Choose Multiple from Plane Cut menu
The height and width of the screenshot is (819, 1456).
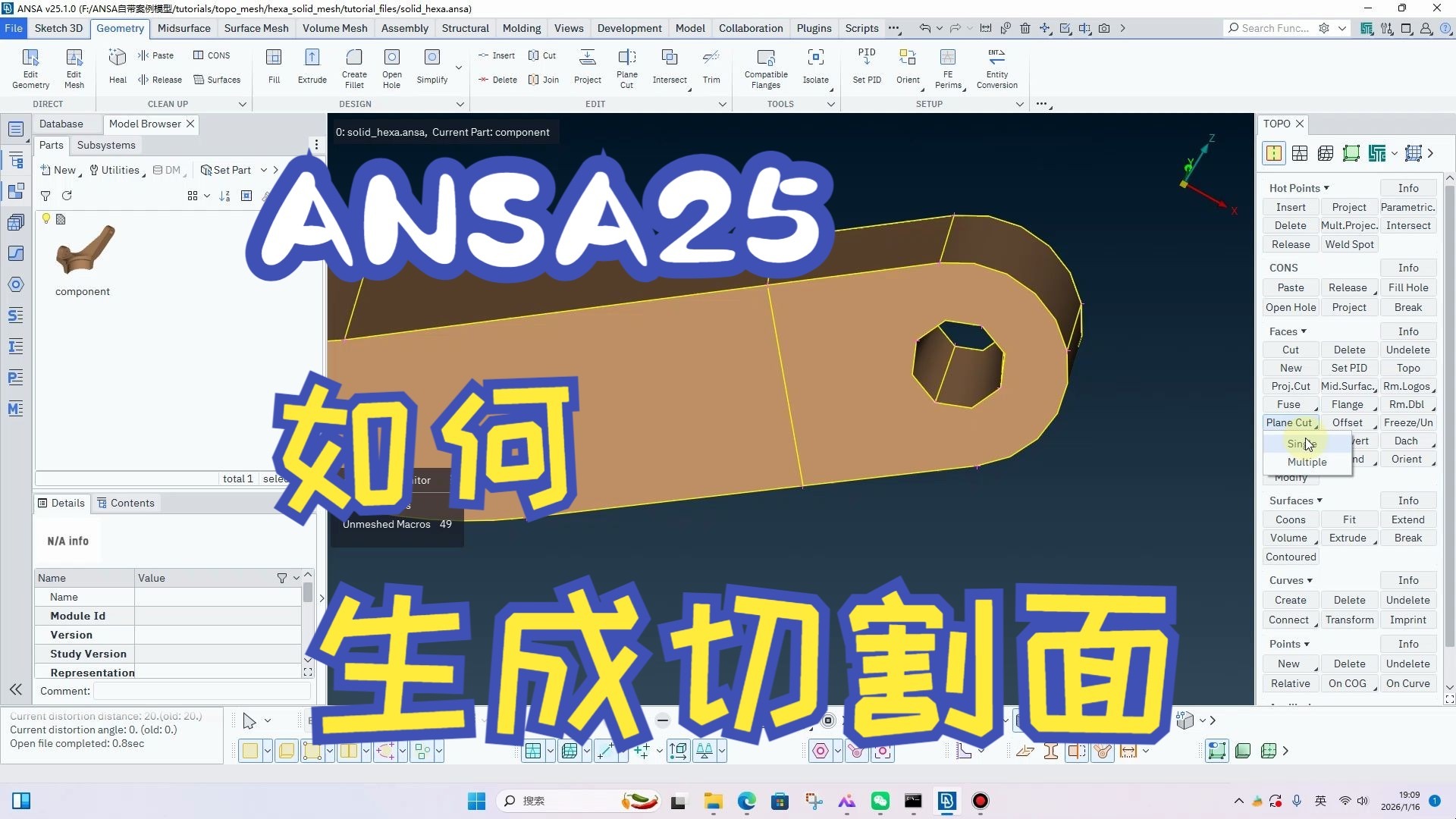pos(1307,462)
